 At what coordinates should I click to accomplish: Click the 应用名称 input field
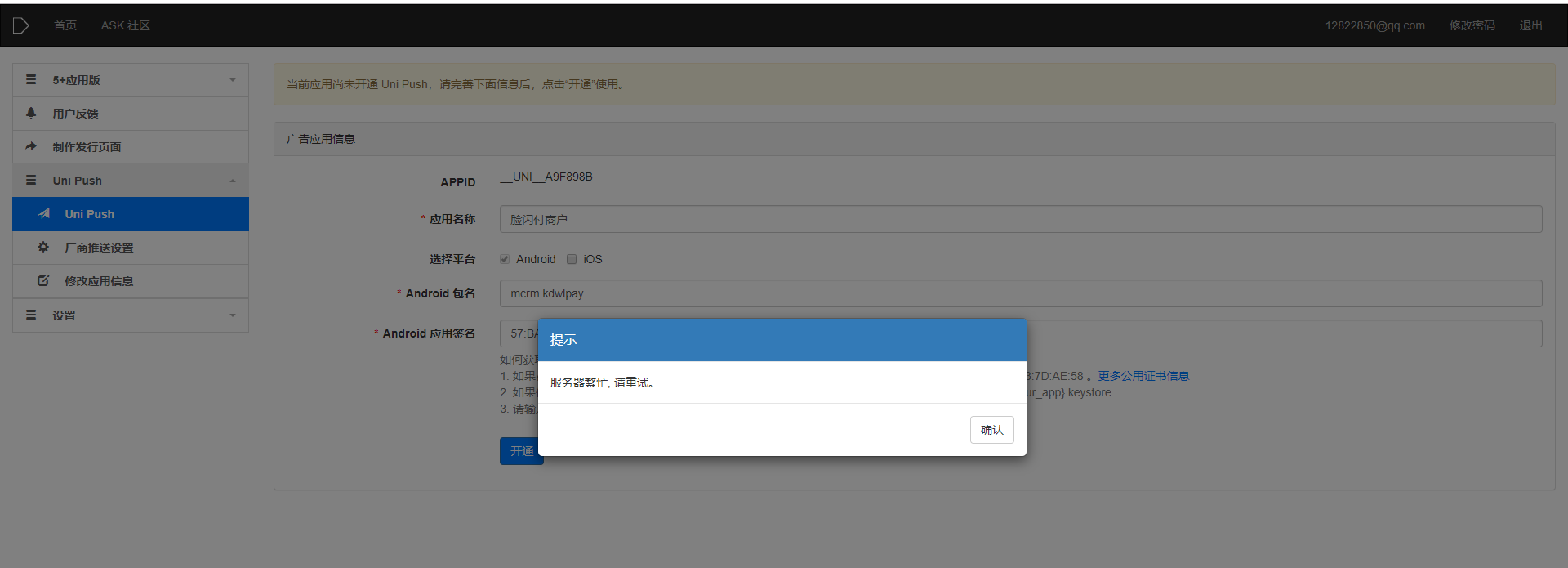tap(1021, 219)
